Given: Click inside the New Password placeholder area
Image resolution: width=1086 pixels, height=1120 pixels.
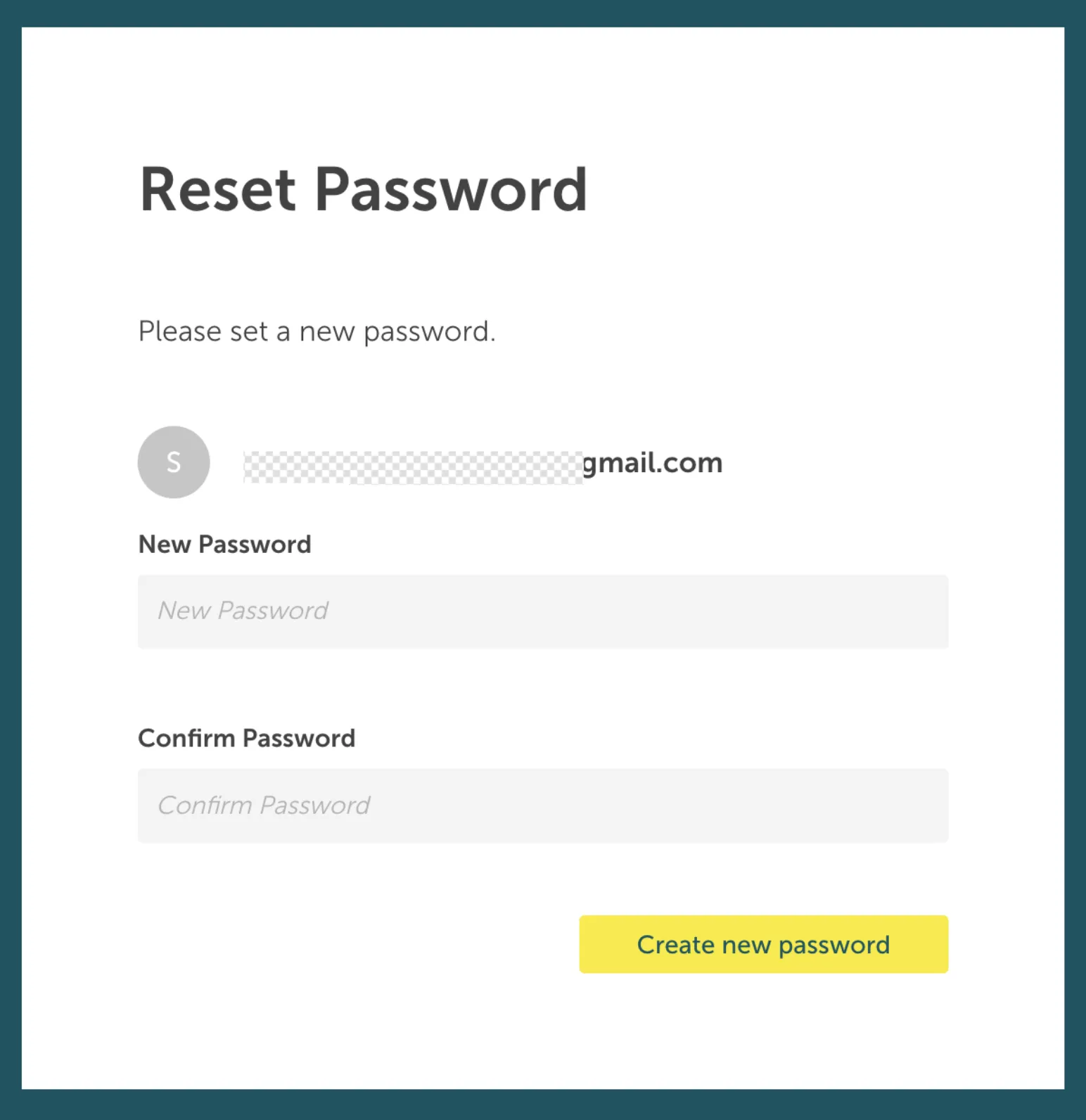Looking at the screenshot, I should [x=243, y=611].
